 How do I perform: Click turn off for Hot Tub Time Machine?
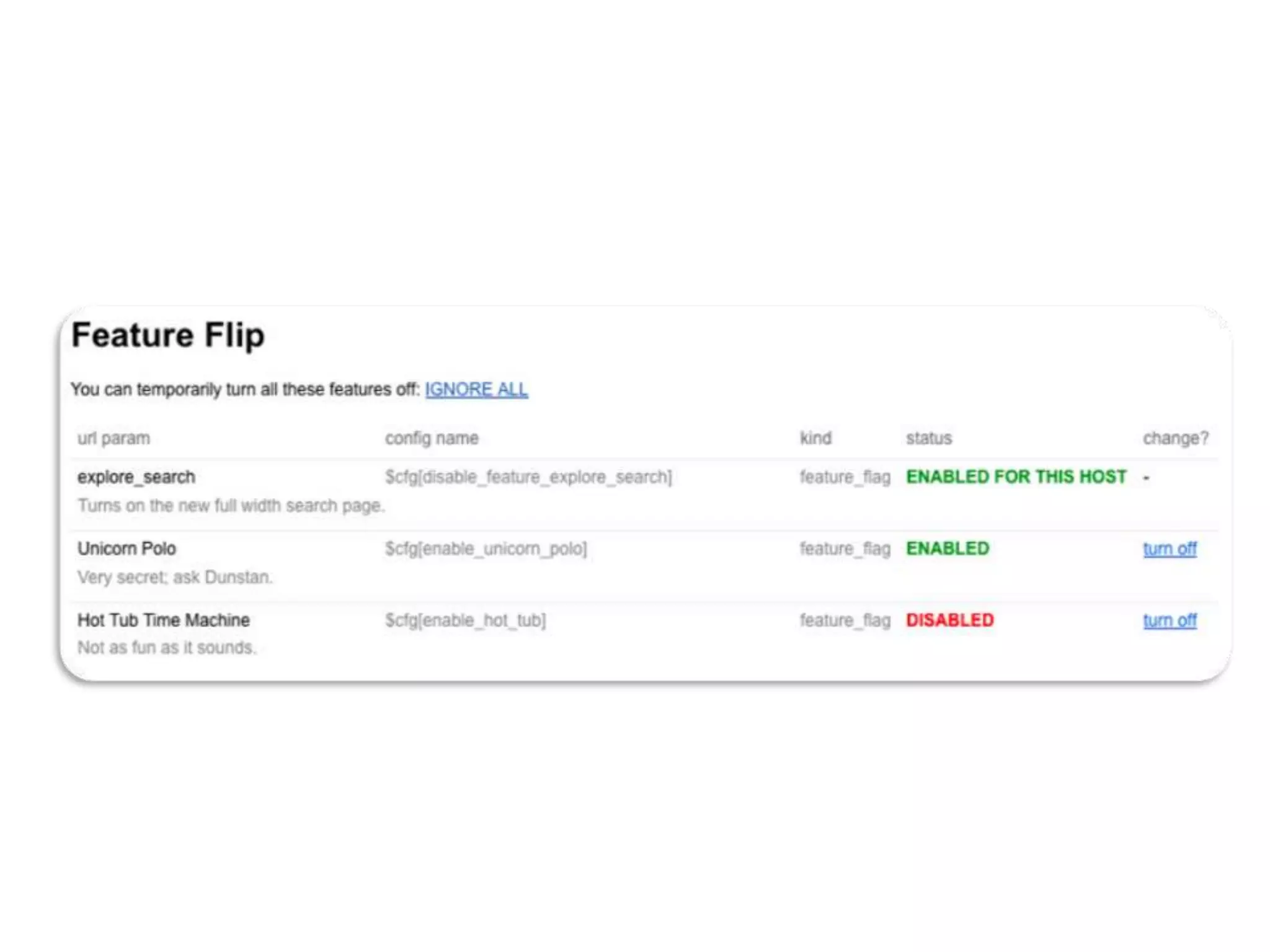pos(1169,620)
